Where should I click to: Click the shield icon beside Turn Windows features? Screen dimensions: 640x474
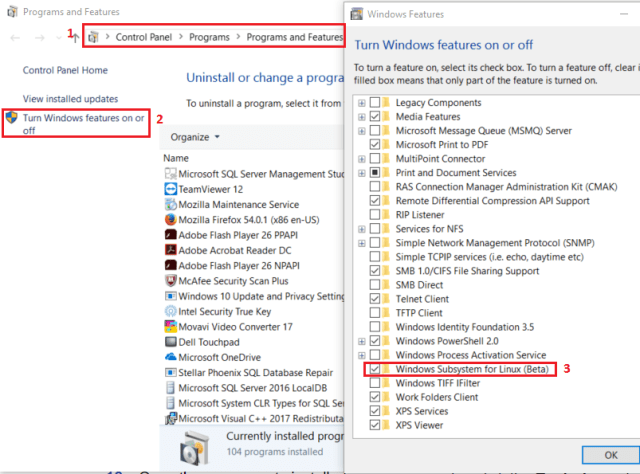click(11, 118)
